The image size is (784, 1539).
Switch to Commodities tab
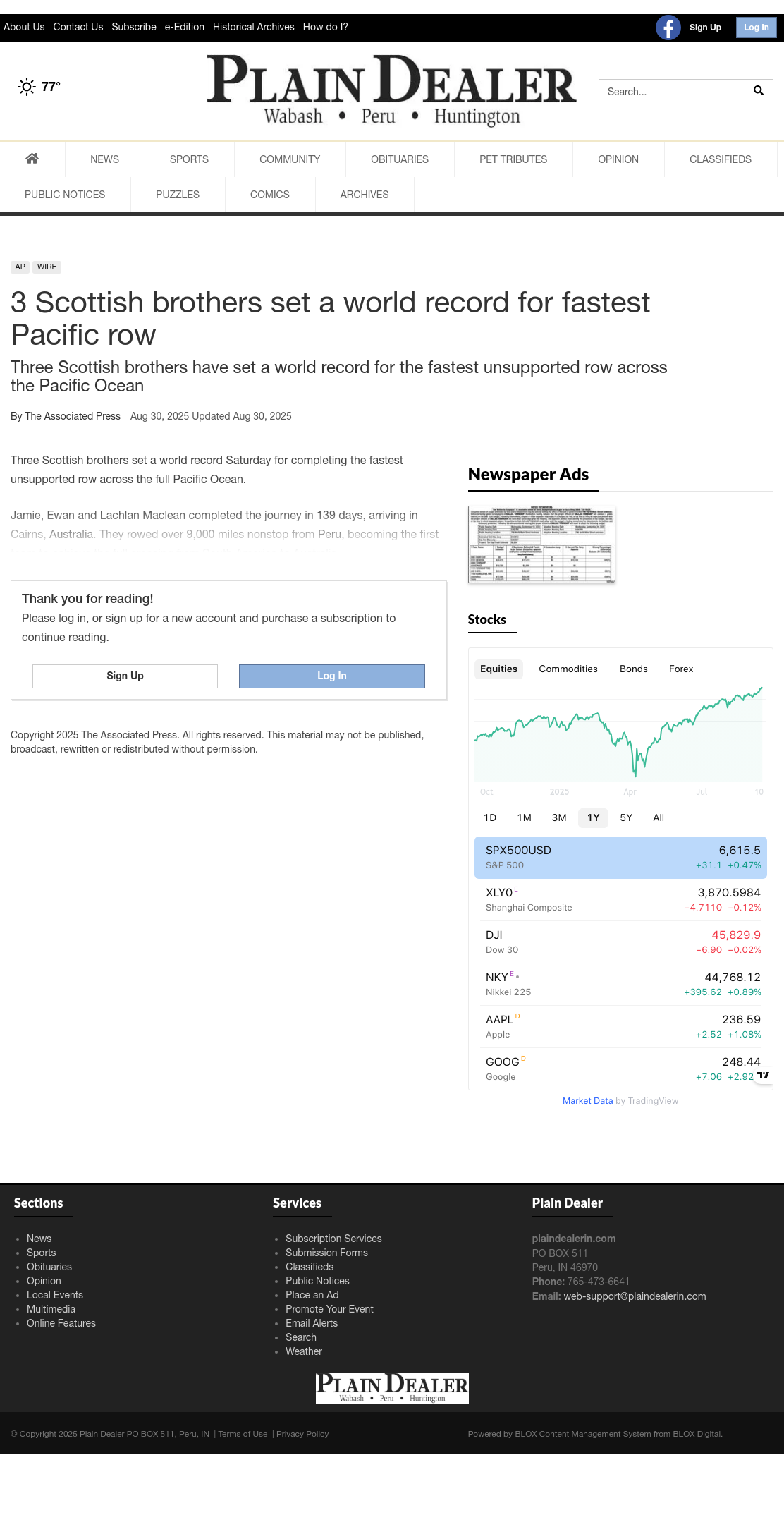[568, 669]
